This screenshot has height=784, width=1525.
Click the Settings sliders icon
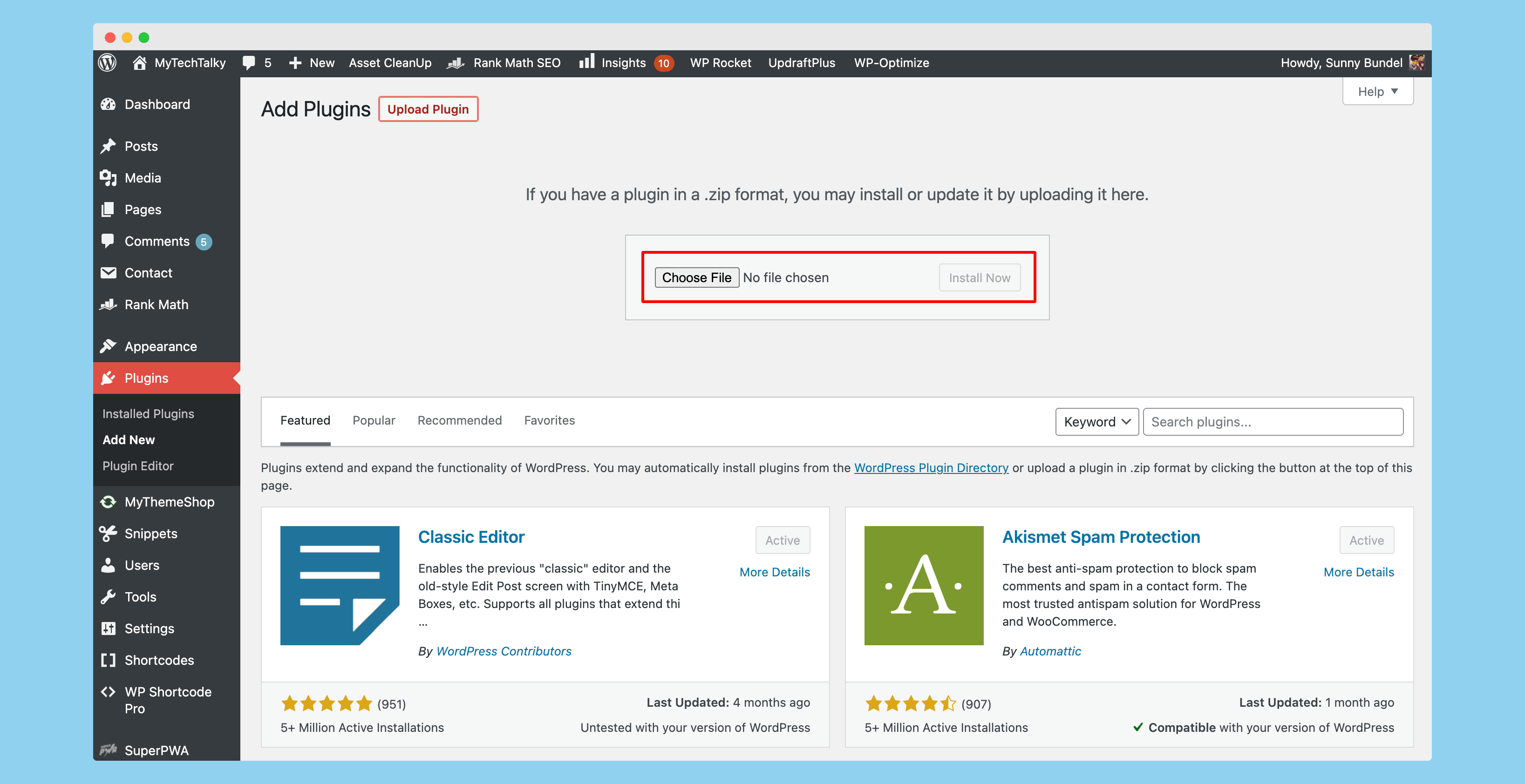coord(108,629)
